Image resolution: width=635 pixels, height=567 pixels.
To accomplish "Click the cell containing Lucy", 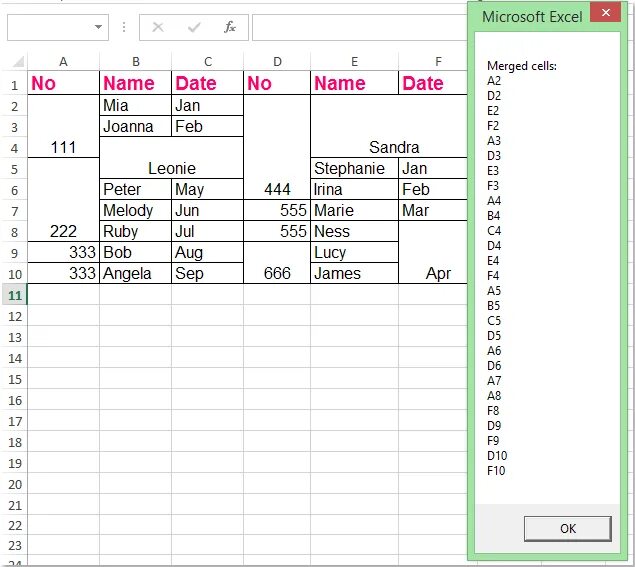I will coord(354,252).
